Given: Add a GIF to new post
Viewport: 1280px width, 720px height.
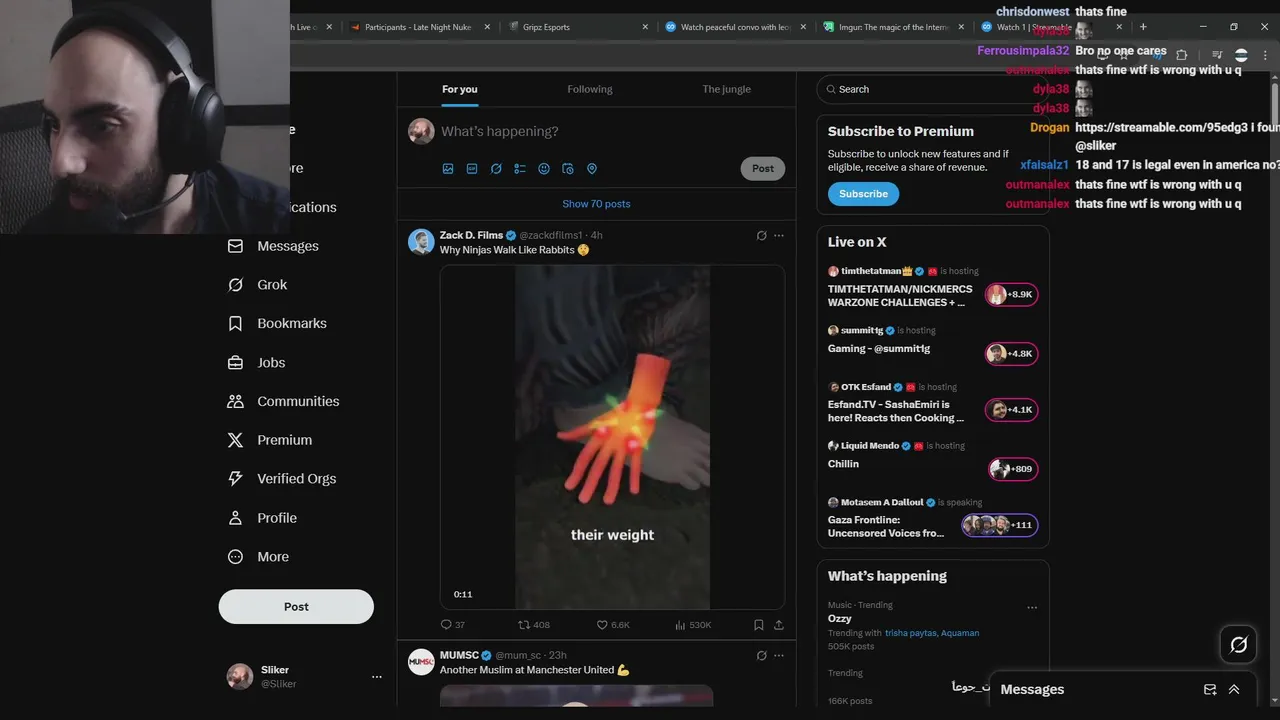Looking at the screenshot, I should click(472, 169).
